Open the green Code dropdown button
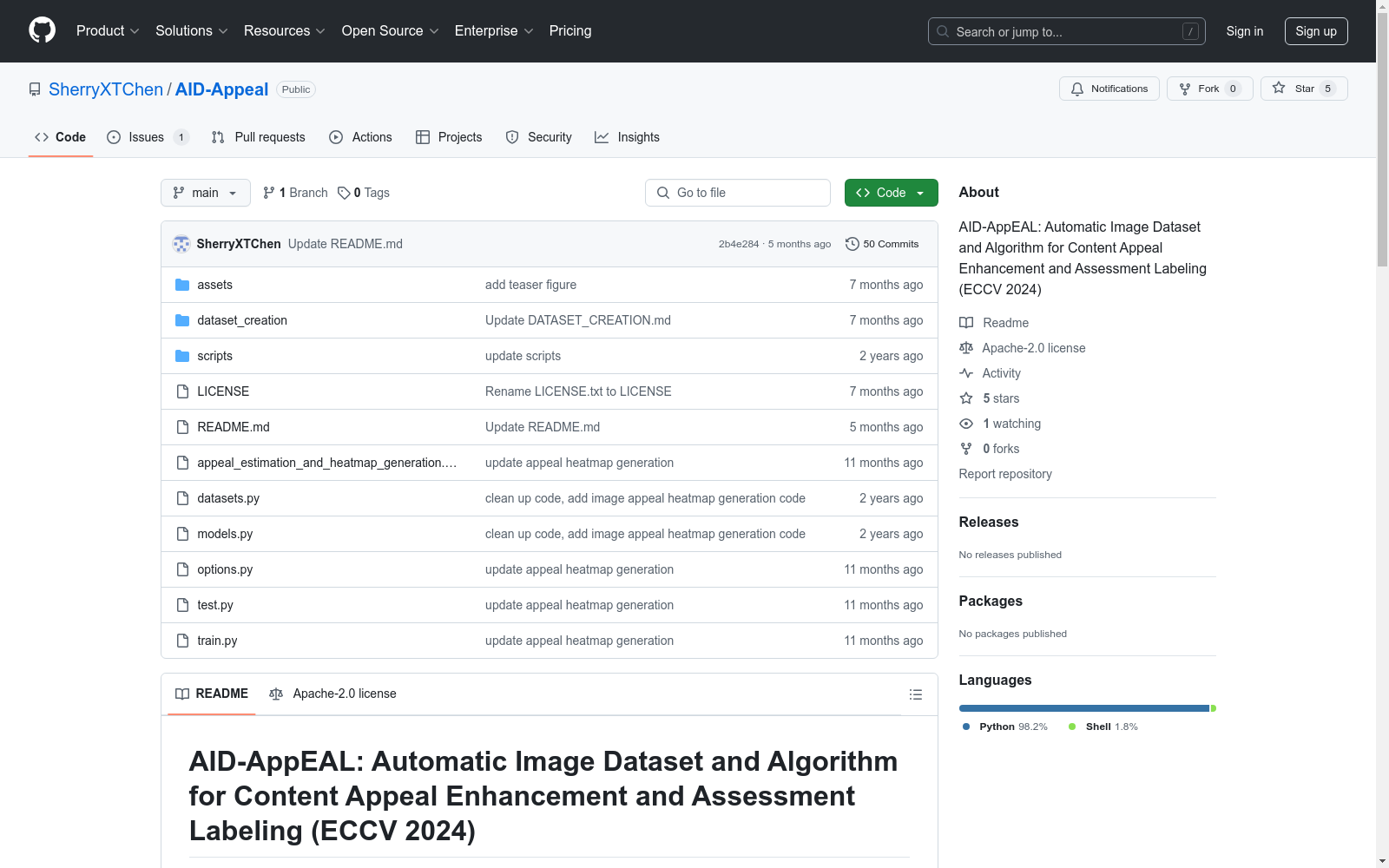The width and height of the screenshot is (1389, 868). point(891,193)
